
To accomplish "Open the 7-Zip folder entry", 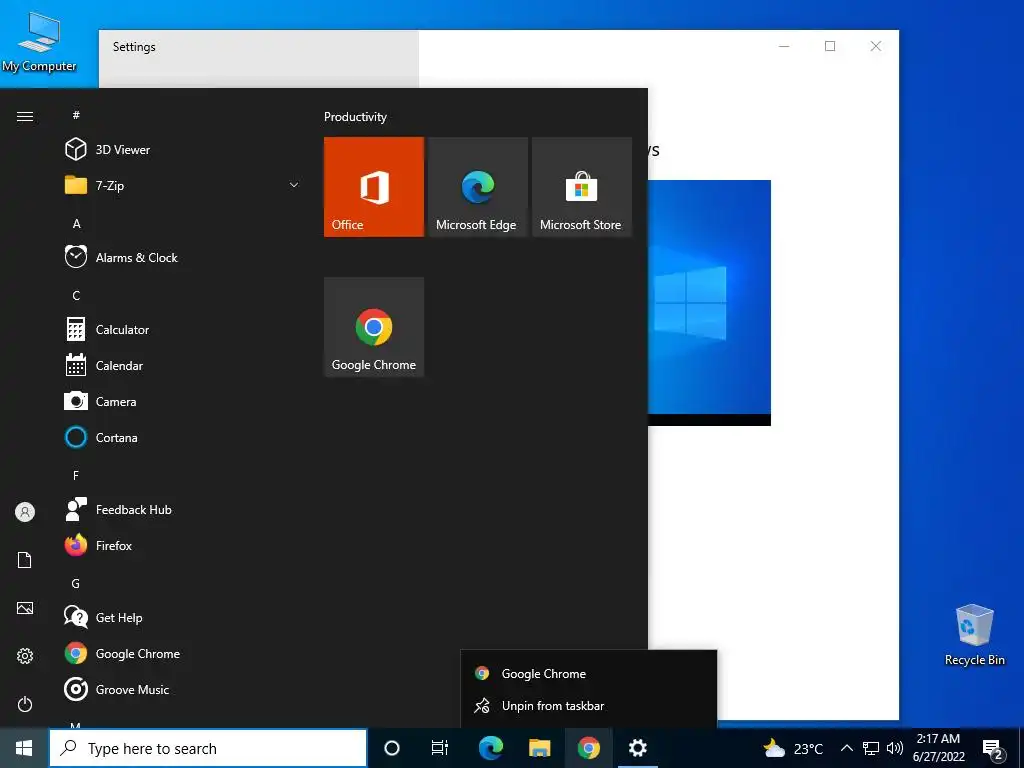I will (x=183, y=185).
